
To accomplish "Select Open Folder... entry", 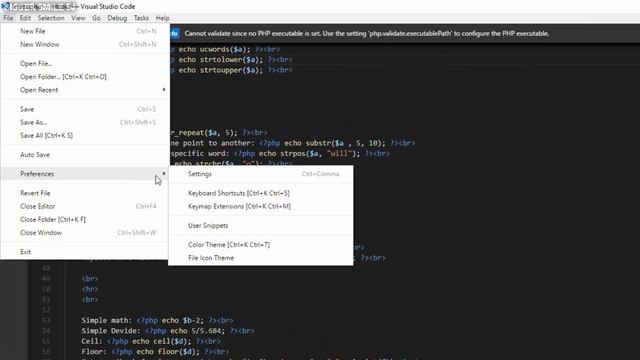I will pyautogui.click(x=85, y=76).
